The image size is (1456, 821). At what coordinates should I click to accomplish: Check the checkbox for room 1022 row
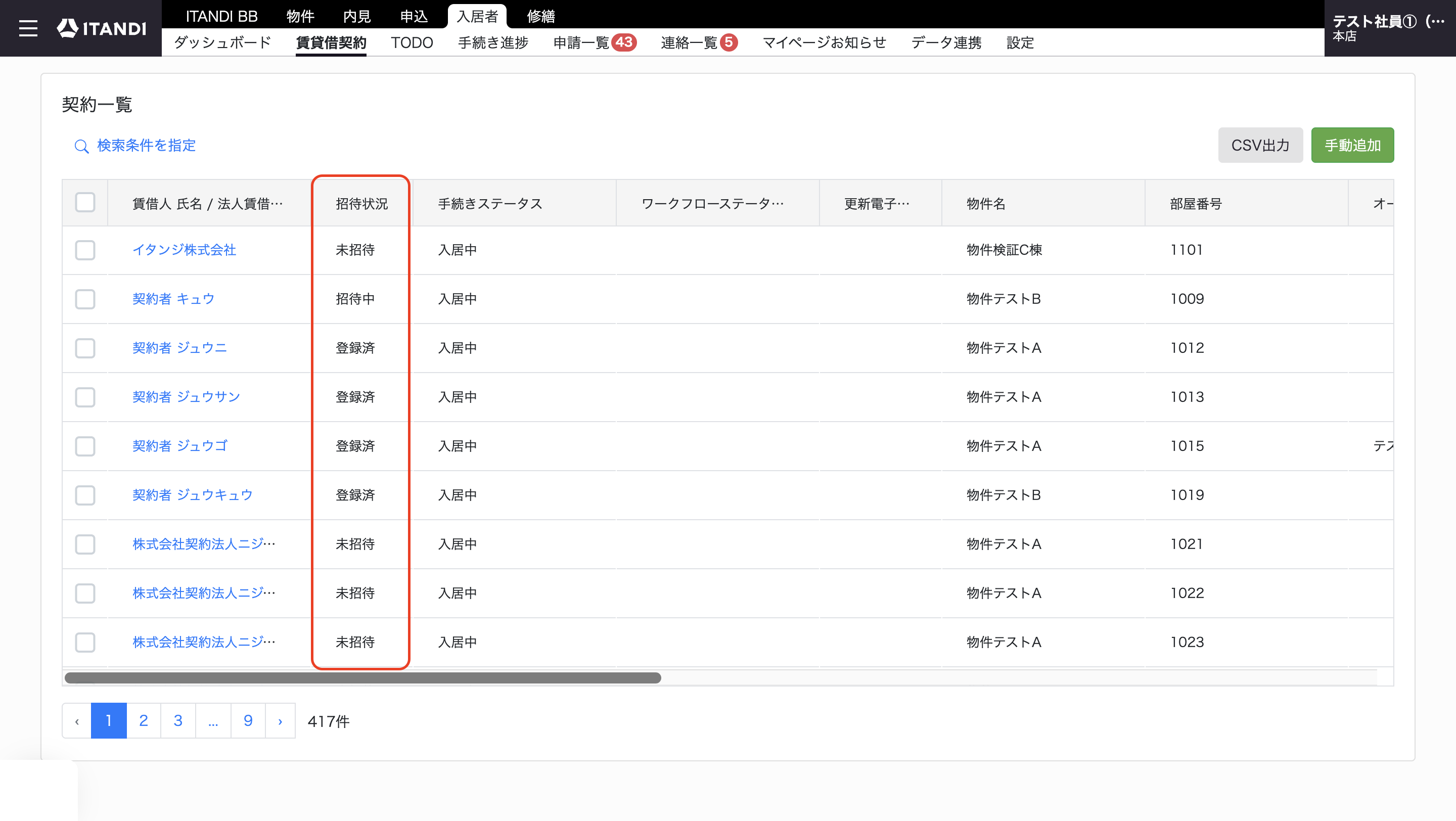click(x=85, y=594)
